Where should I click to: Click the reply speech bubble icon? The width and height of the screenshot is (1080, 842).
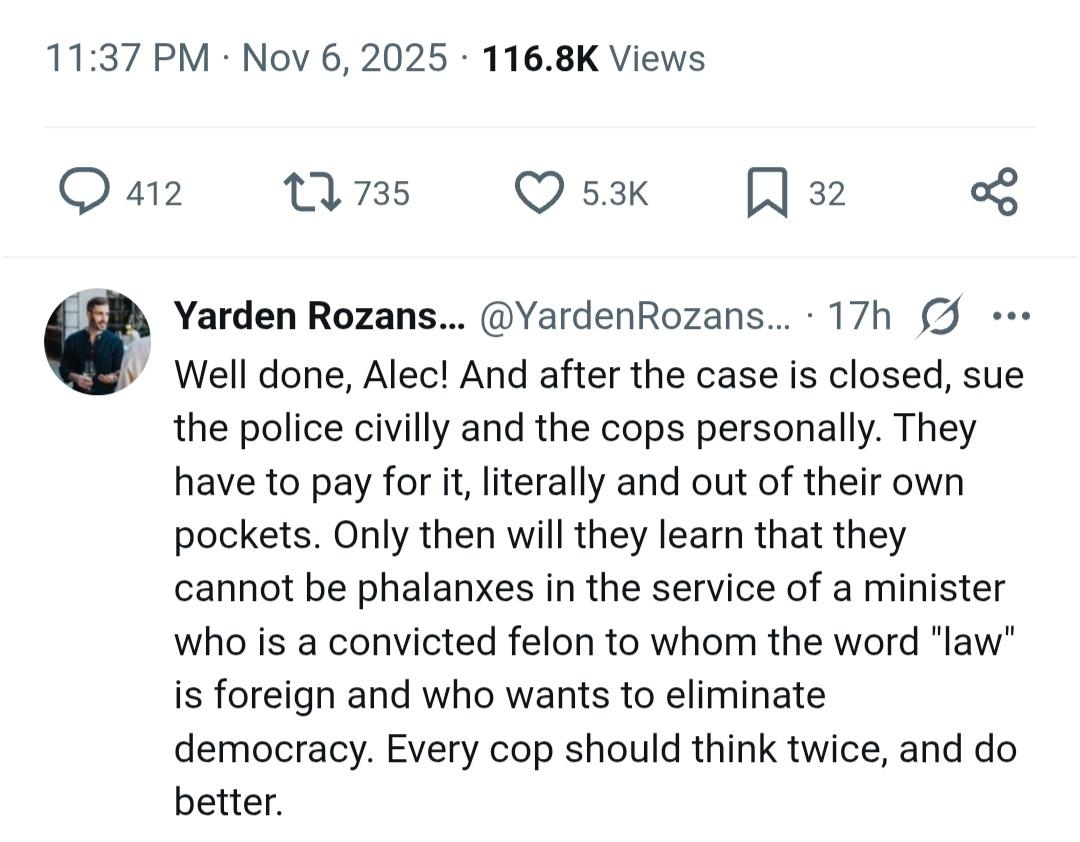(x=85, y=191)
